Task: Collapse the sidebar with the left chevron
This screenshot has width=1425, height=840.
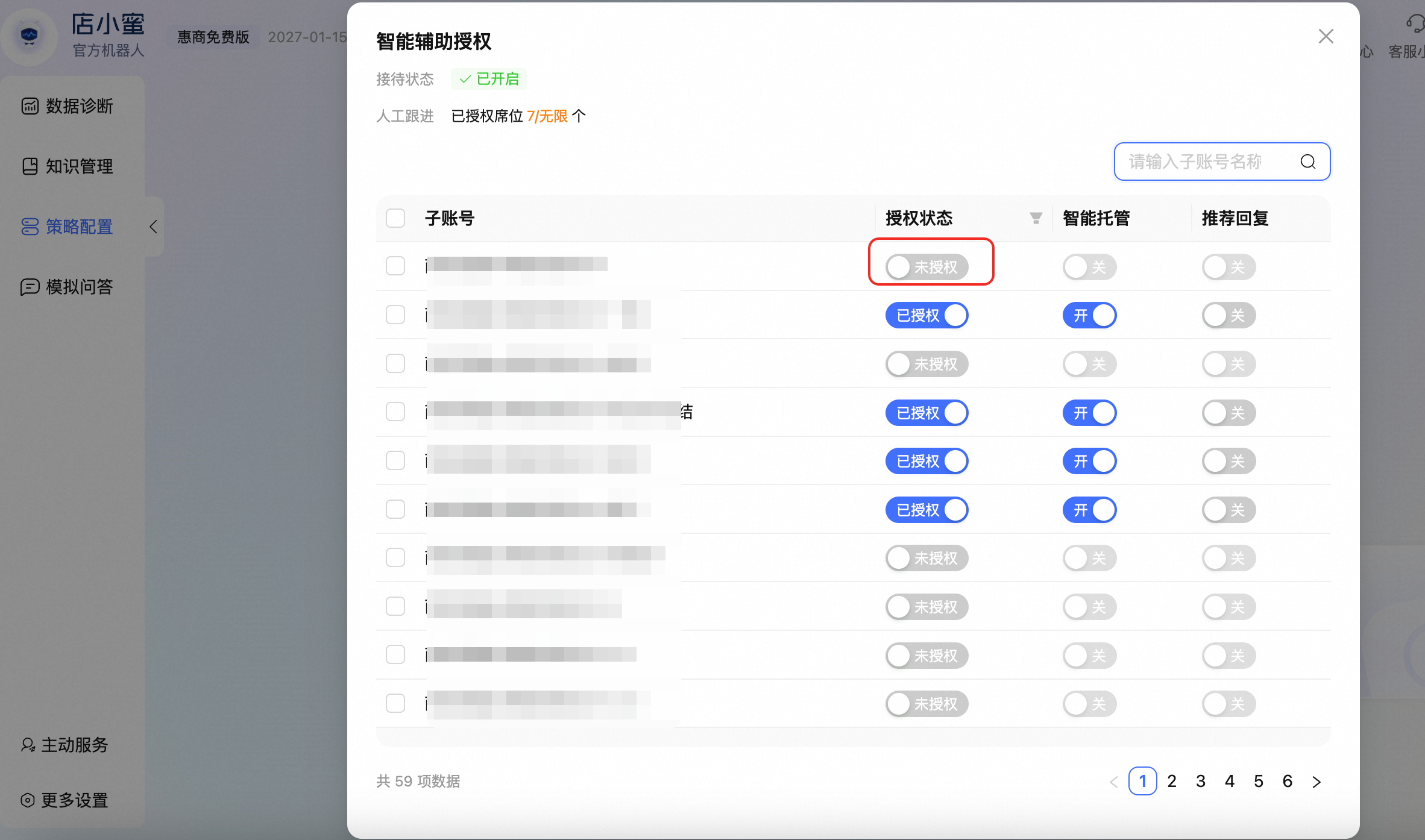Action: (x=153, y=227)
